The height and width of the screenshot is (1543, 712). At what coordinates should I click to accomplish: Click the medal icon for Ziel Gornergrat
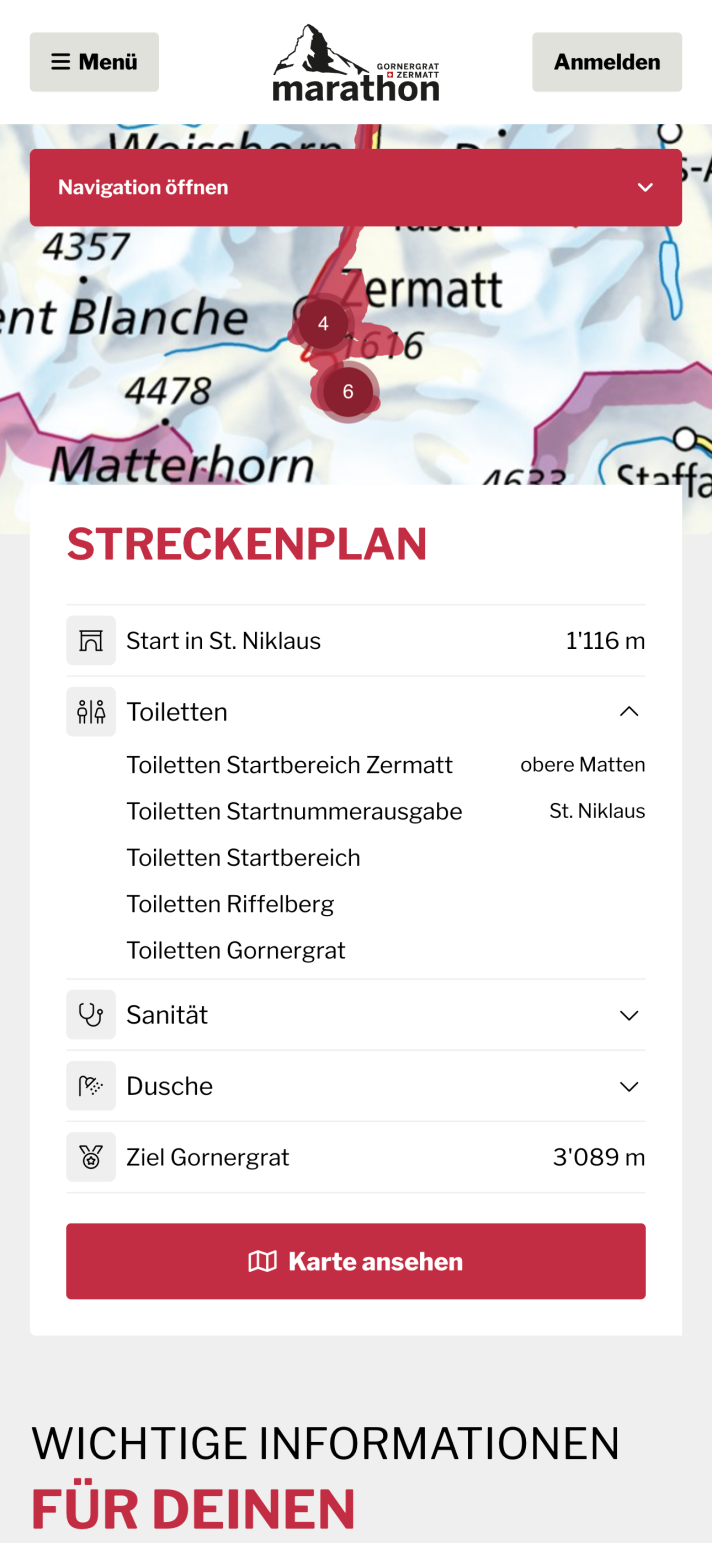(x=91, y=1158)
